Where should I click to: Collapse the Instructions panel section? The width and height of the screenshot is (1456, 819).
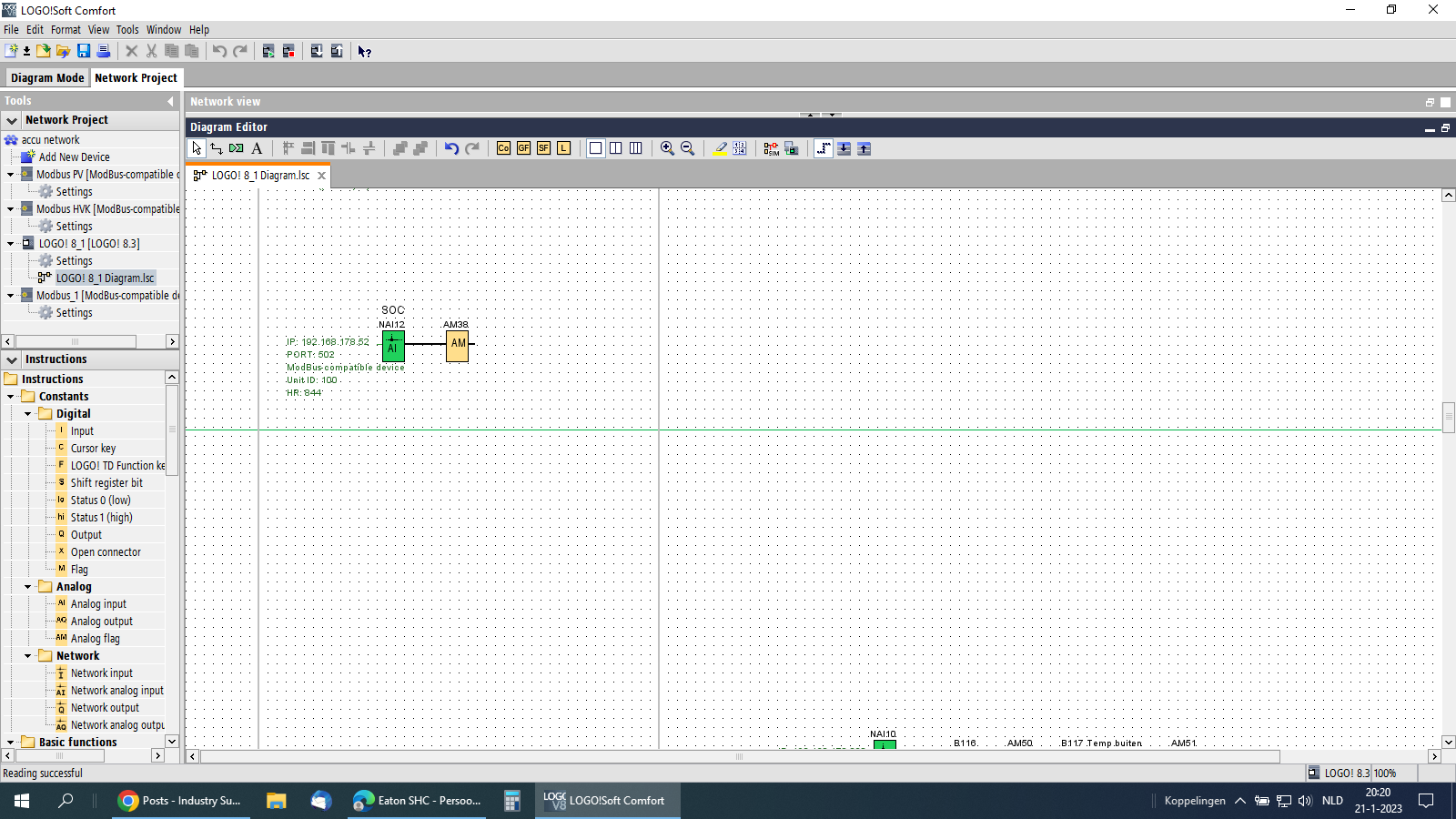[x=12, y=359]
